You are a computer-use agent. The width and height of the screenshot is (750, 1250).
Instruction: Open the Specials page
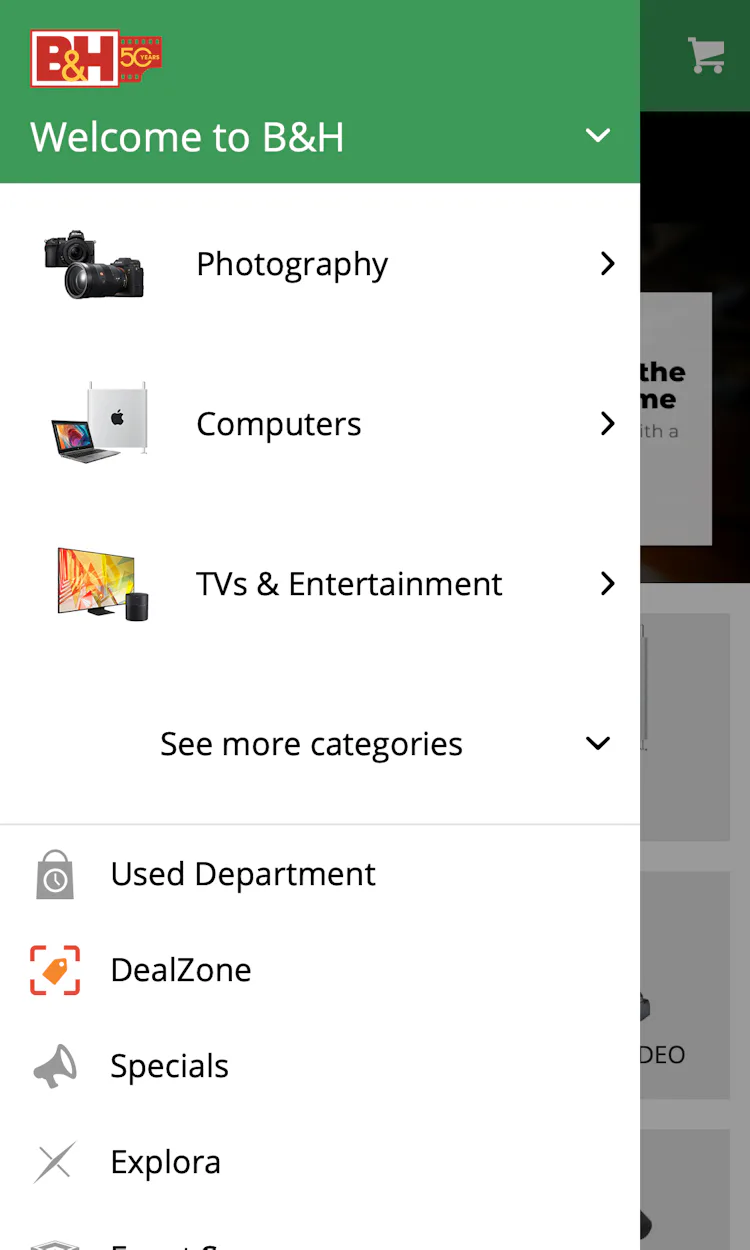pos(170,1065)
